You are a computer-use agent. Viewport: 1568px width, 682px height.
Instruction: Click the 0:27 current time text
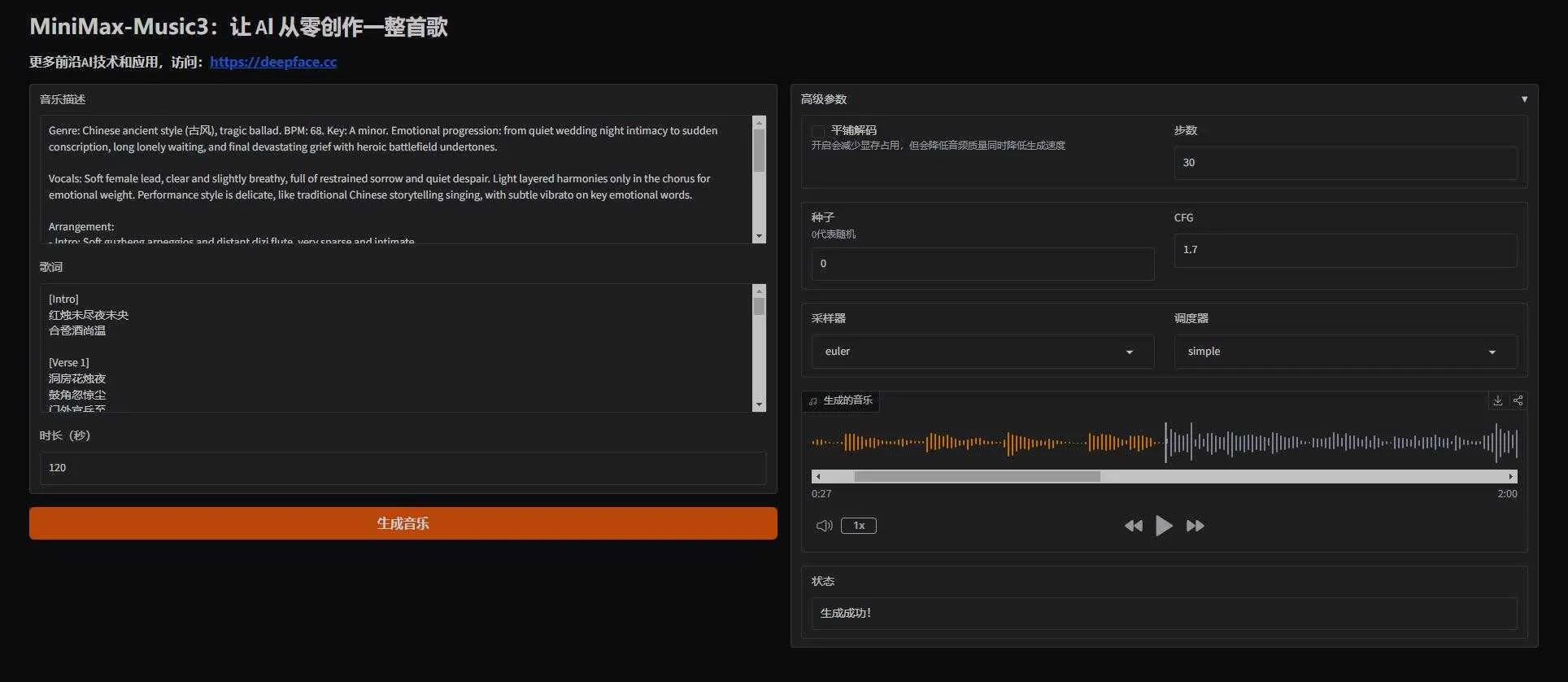click(821, 494)
